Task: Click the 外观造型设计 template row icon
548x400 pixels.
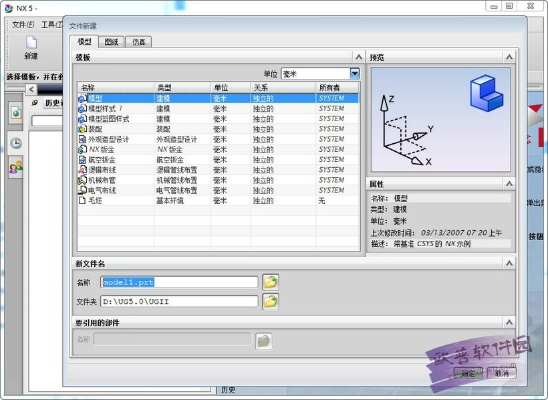Action: click(82, 139)
